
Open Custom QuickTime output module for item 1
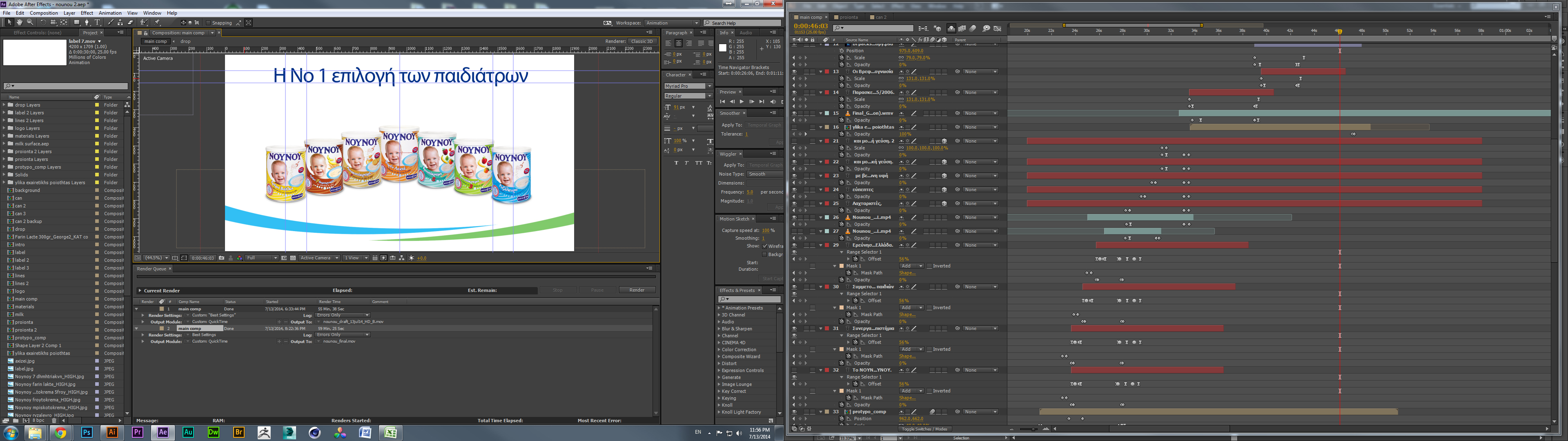coord(210,322)
